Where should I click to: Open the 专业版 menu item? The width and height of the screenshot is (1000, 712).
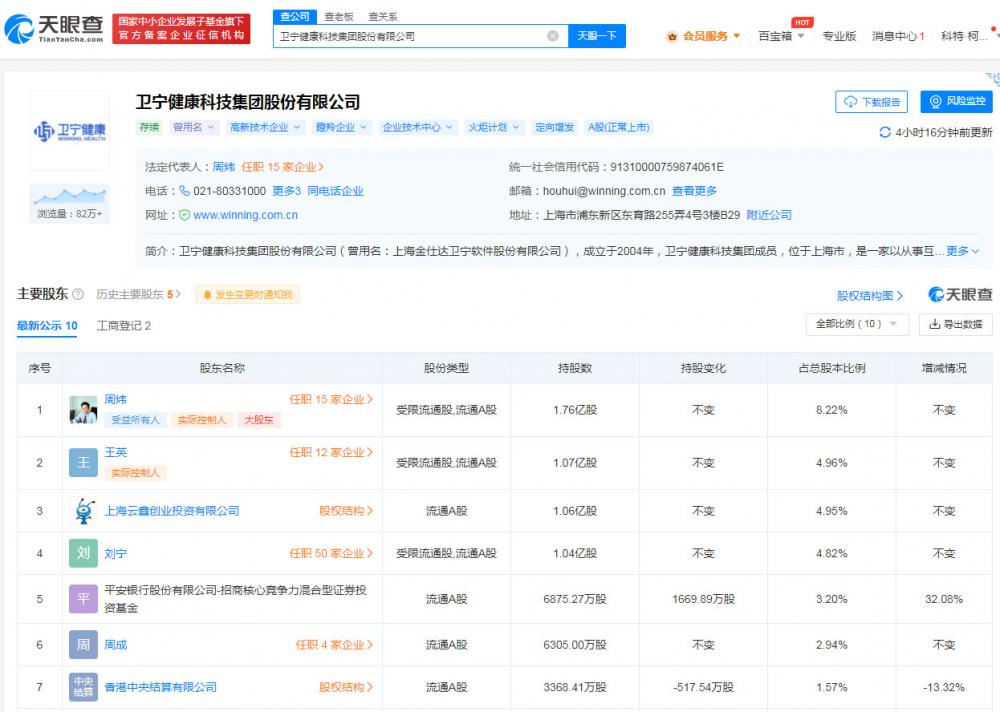click(839, 36)
